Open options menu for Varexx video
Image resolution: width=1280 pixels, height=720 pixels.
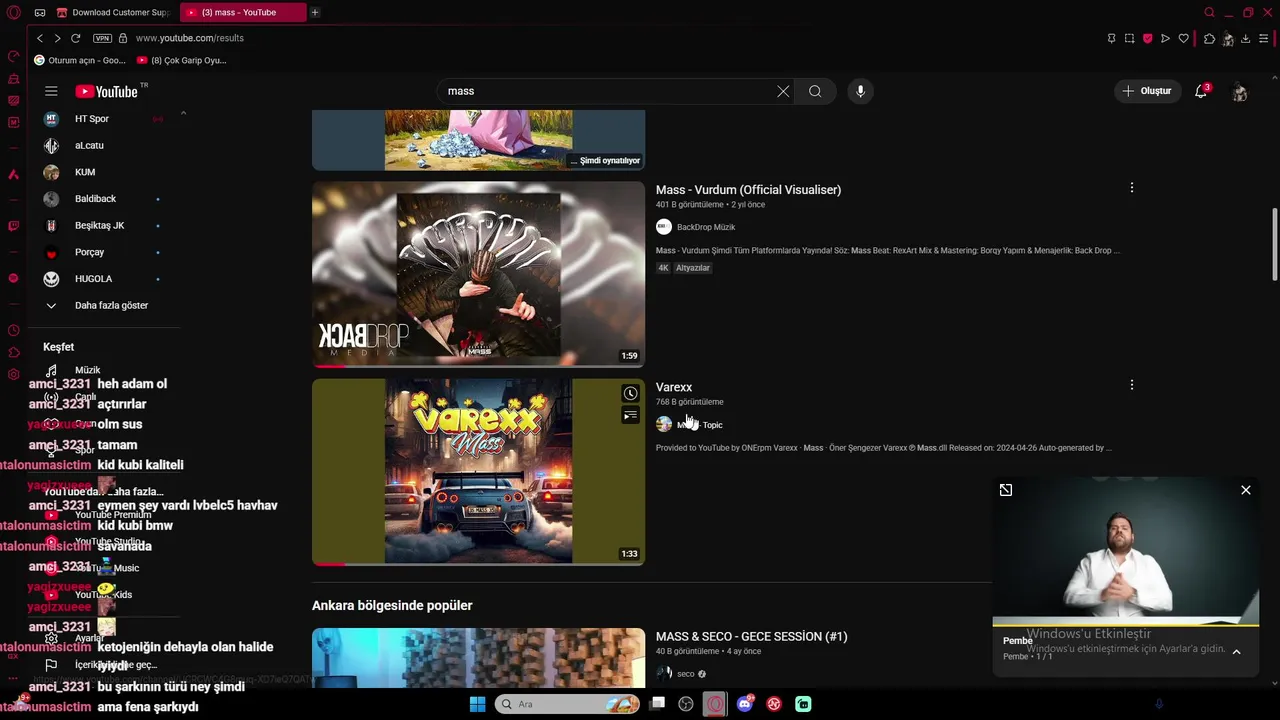pos(1131,385)
